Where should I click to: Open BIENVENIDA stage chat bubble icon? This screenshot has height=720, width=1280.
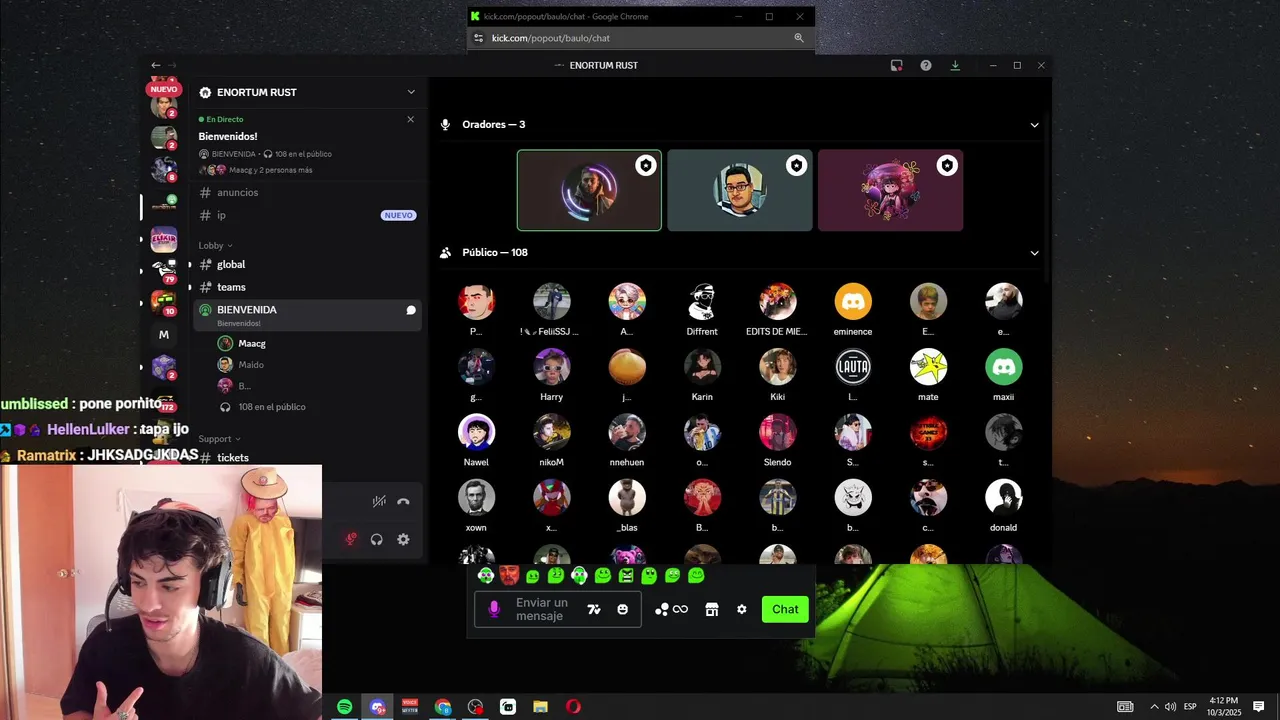[x=410, y=310]
